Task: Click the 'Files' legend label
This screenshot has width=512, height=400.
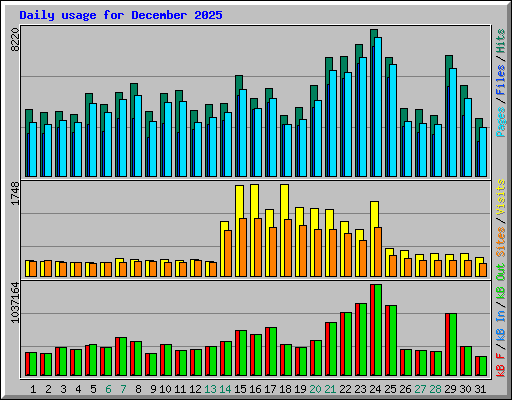Action: [x=501, y=80]
